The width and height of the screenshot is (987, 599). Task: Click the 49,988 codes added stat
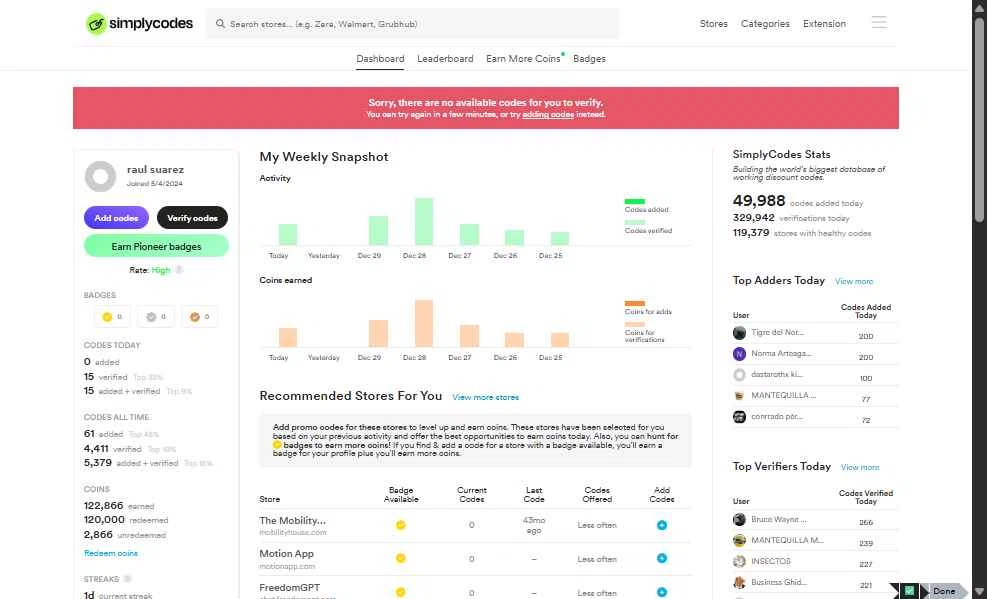(x=759, y=201)
